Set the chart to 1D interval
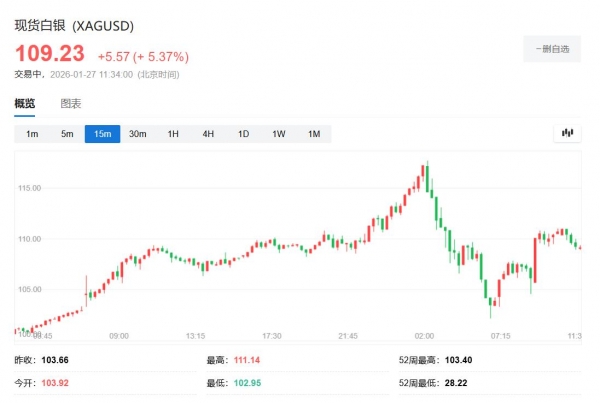The image size is (600, 403). pyautogui.click(x=243, y=134)
